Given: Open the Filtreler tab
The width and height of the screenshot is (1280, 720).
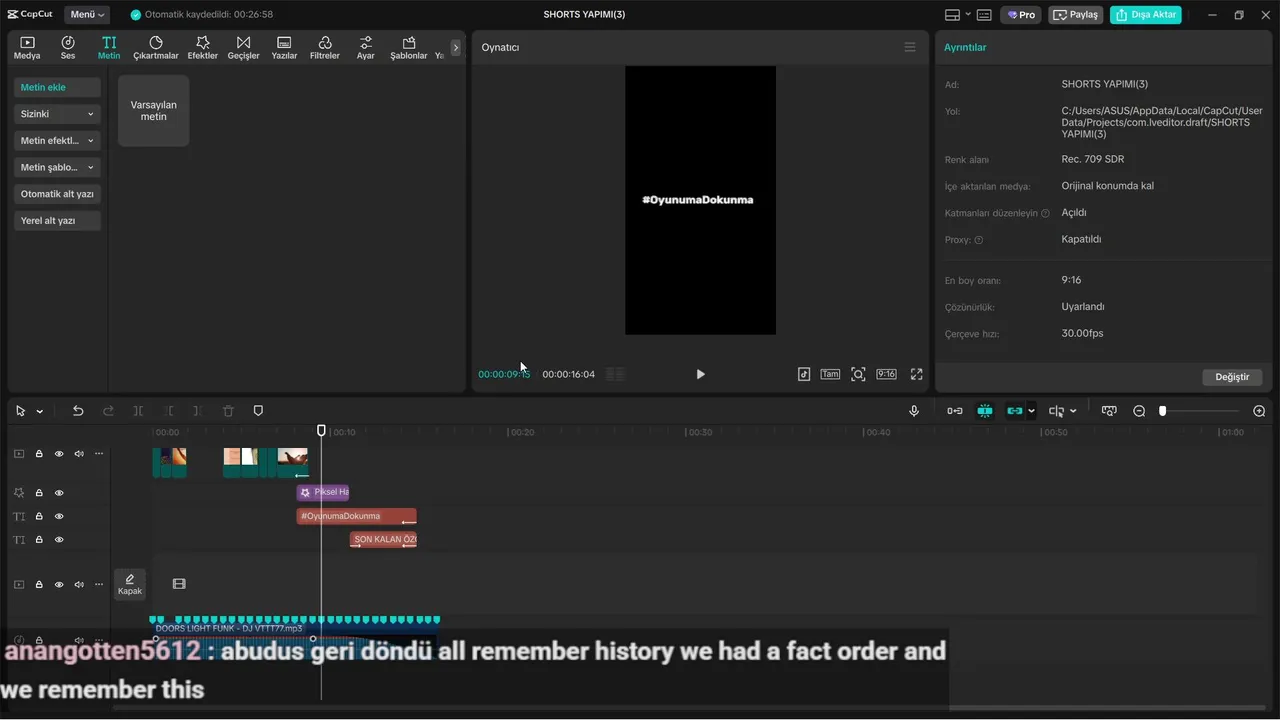Looking at the screenshot, I should click(325, 48).
